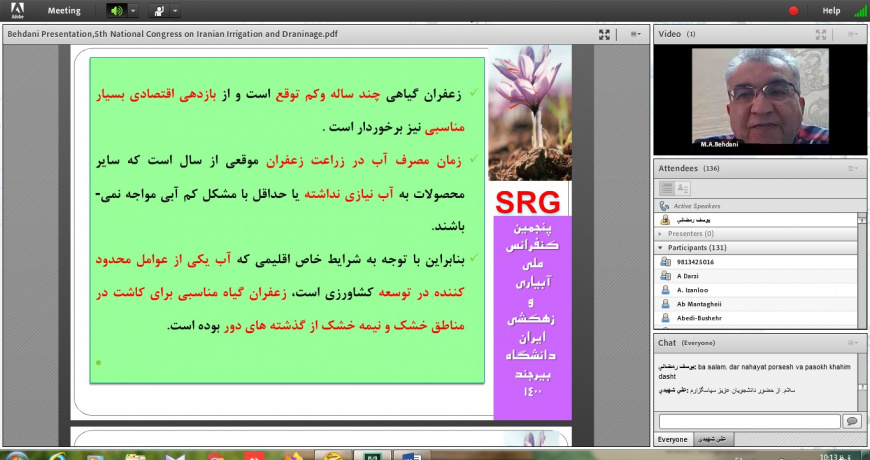Toggle full screen on the Share pod
Screen dimensions: 870x460
(x=605, y=34)
